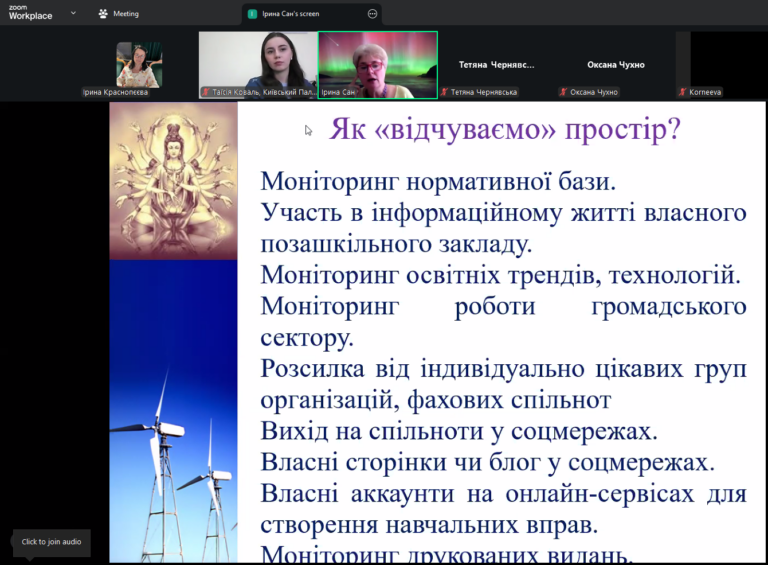Click the multi-armed deity image on slide
Viewport: 768px width, 565px height.
(173, 181)
